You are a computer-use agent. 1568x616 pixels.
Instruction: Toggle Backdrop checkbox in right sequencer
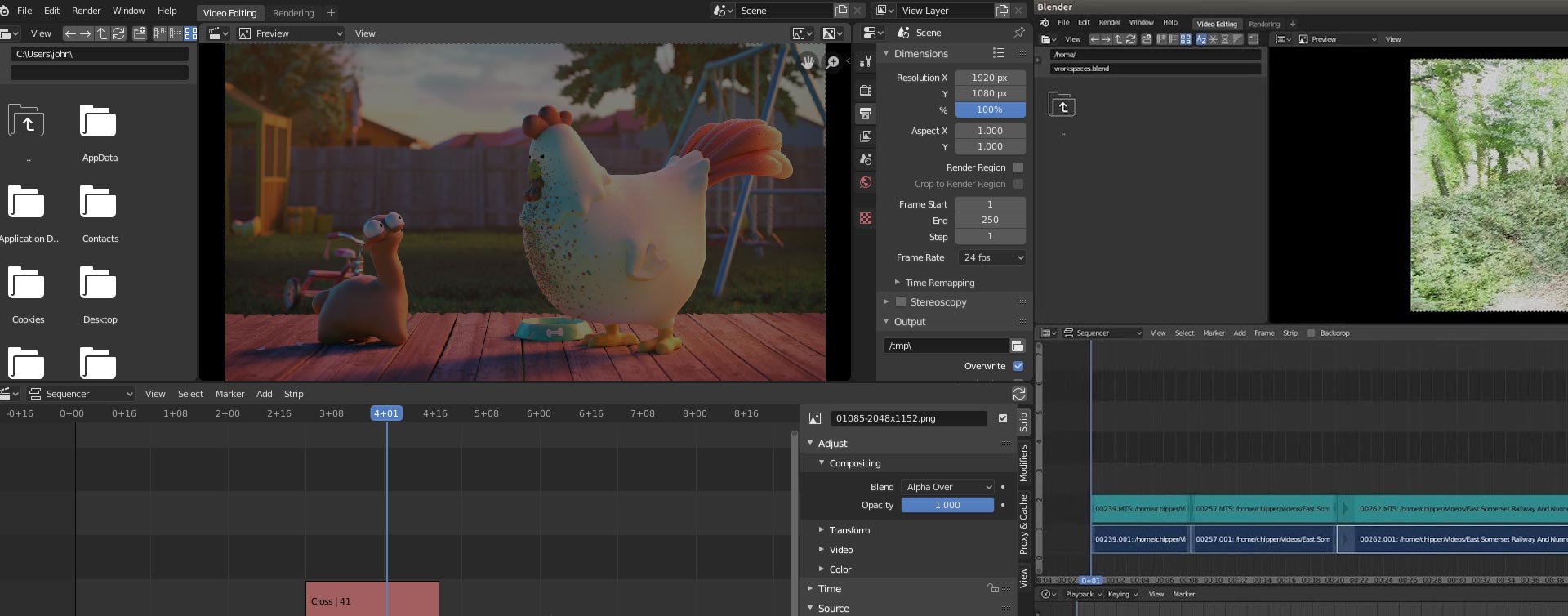1312,333
